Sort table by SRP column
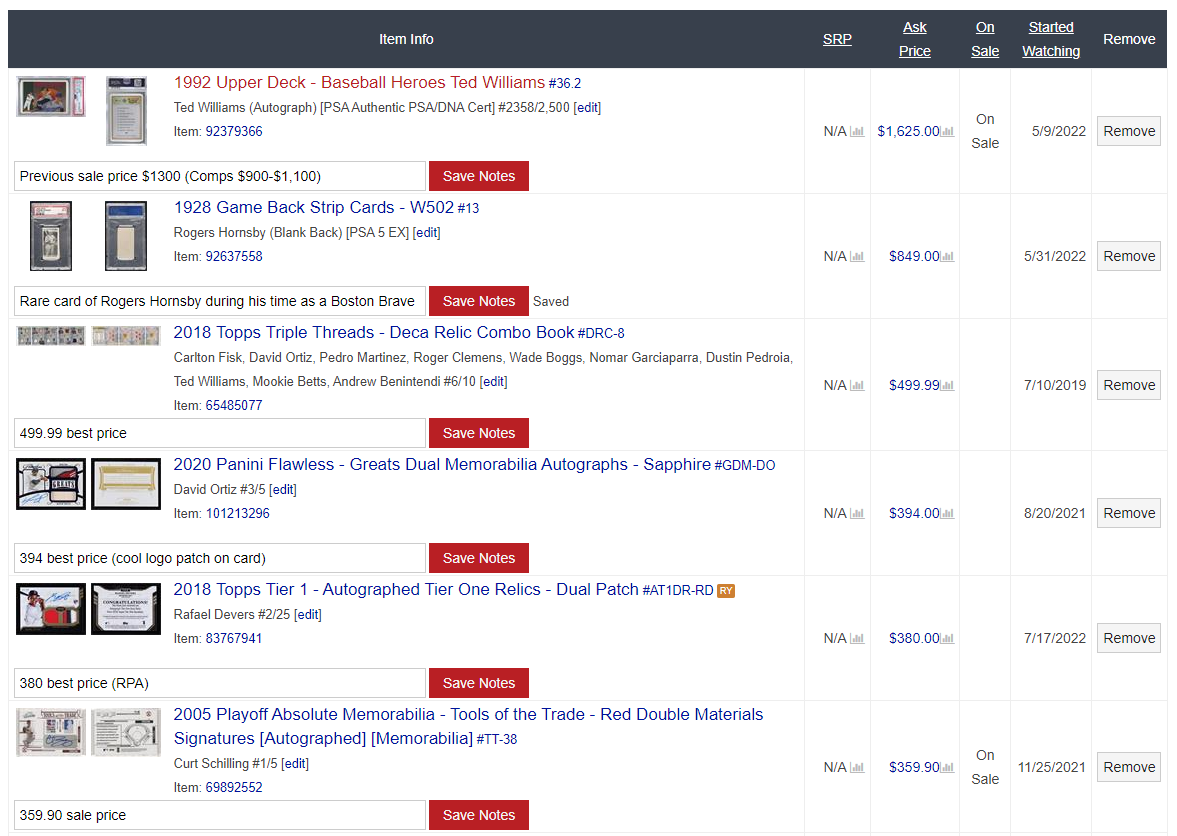Image resolution: width=1177 pixels, height=836 pixels. click(837, 39)
